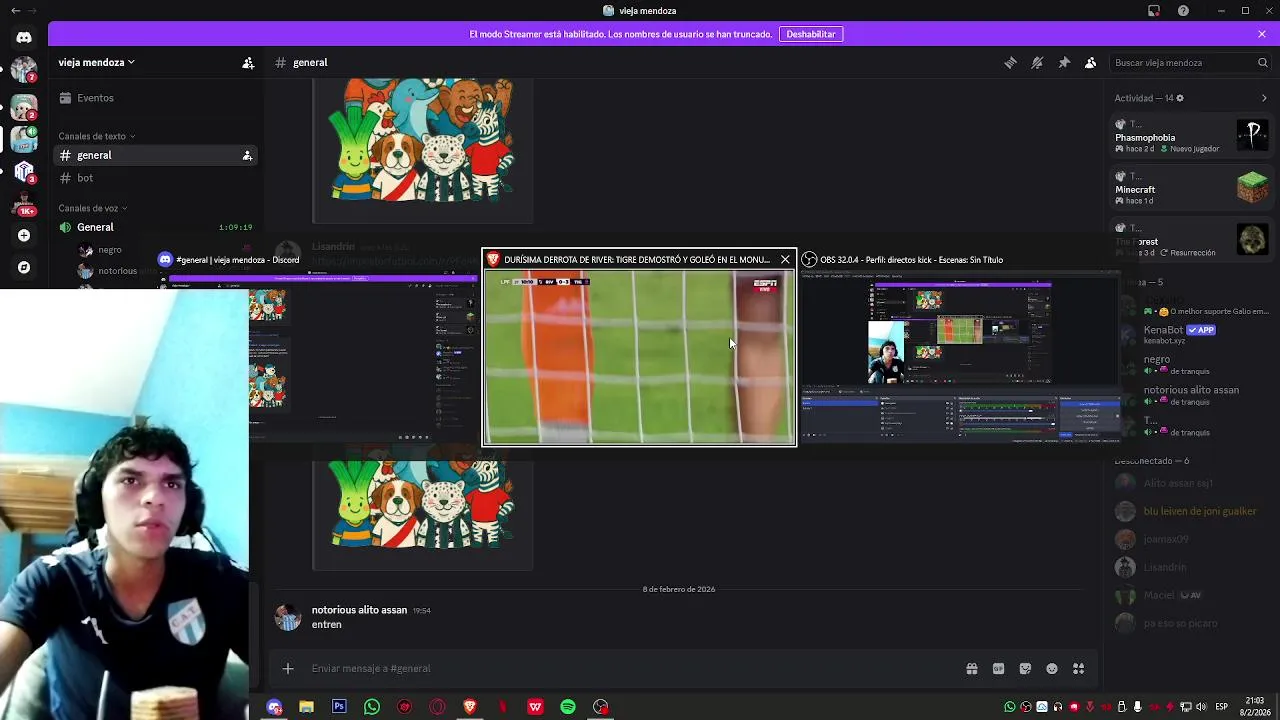This screenshot has width=1280, height=720.
Task: Open WhatsApp from the taskbar
Action: click(x=372, y=707)
